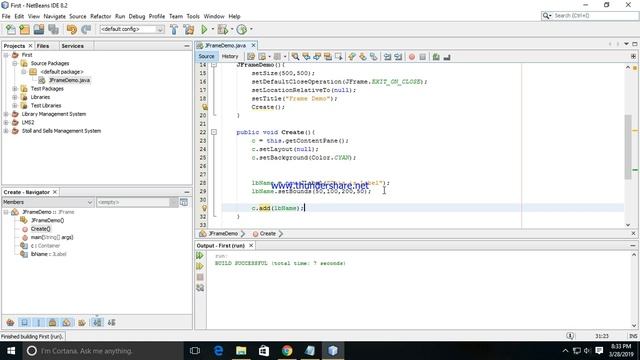
Task: Open the Refactor menu
Action: [x=100, y=16]
